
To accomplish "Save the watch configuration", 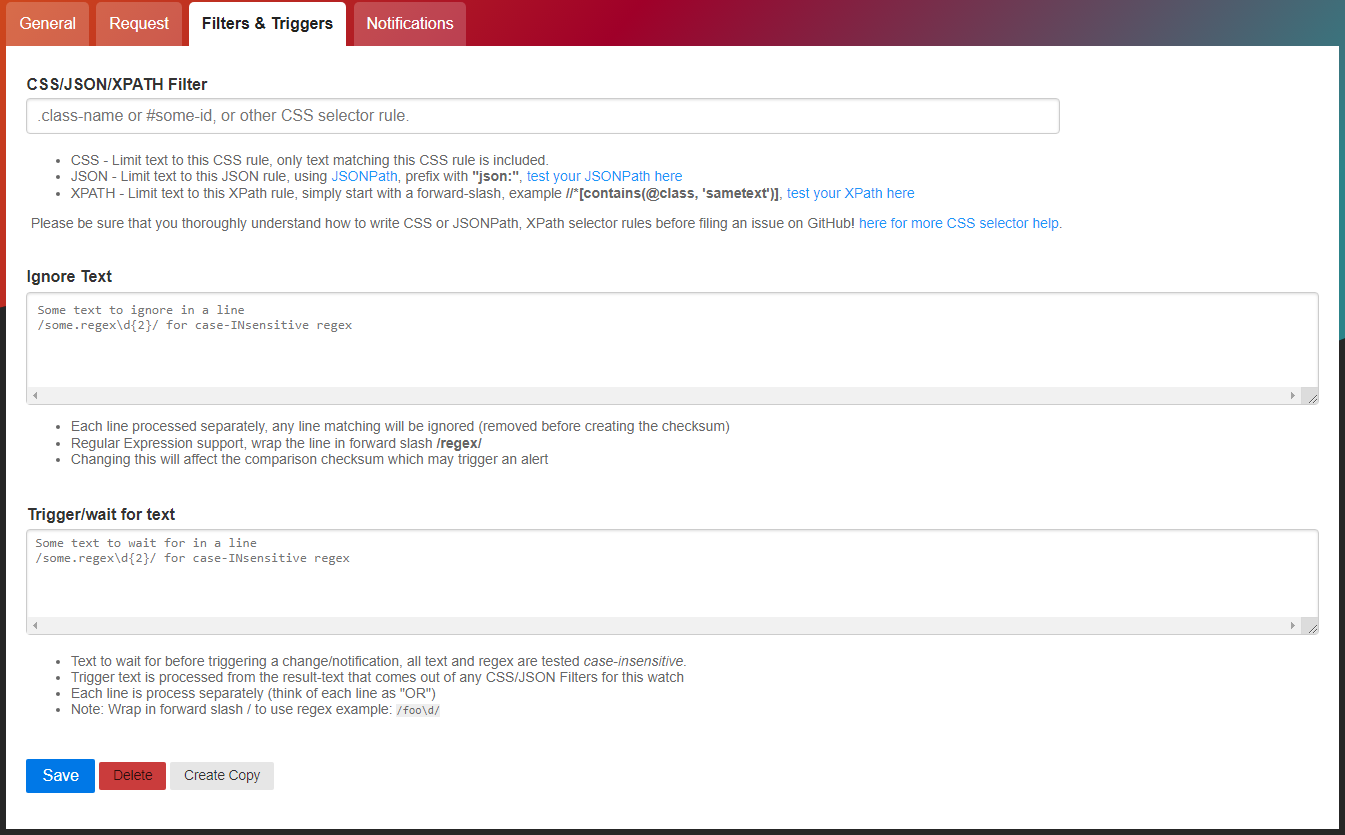I will coord(59,775).
